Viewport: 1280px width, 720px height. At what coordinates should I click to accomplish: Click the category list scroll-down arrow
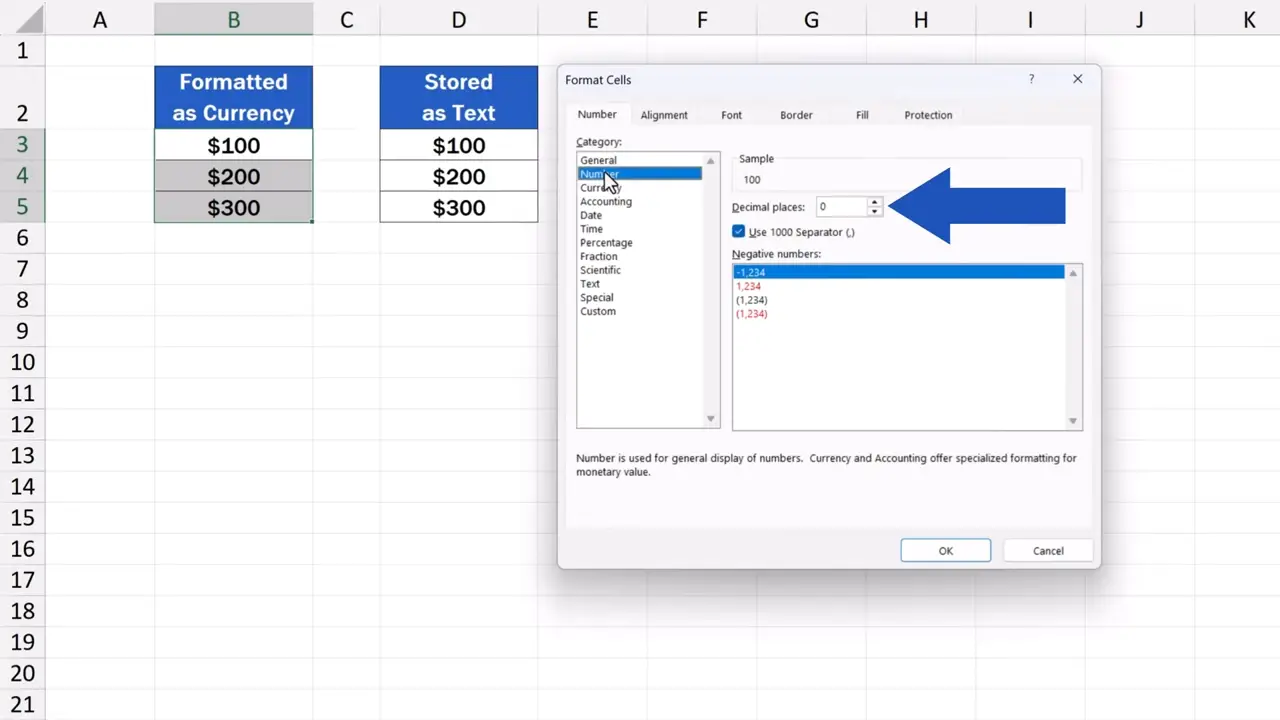point(710,418)
